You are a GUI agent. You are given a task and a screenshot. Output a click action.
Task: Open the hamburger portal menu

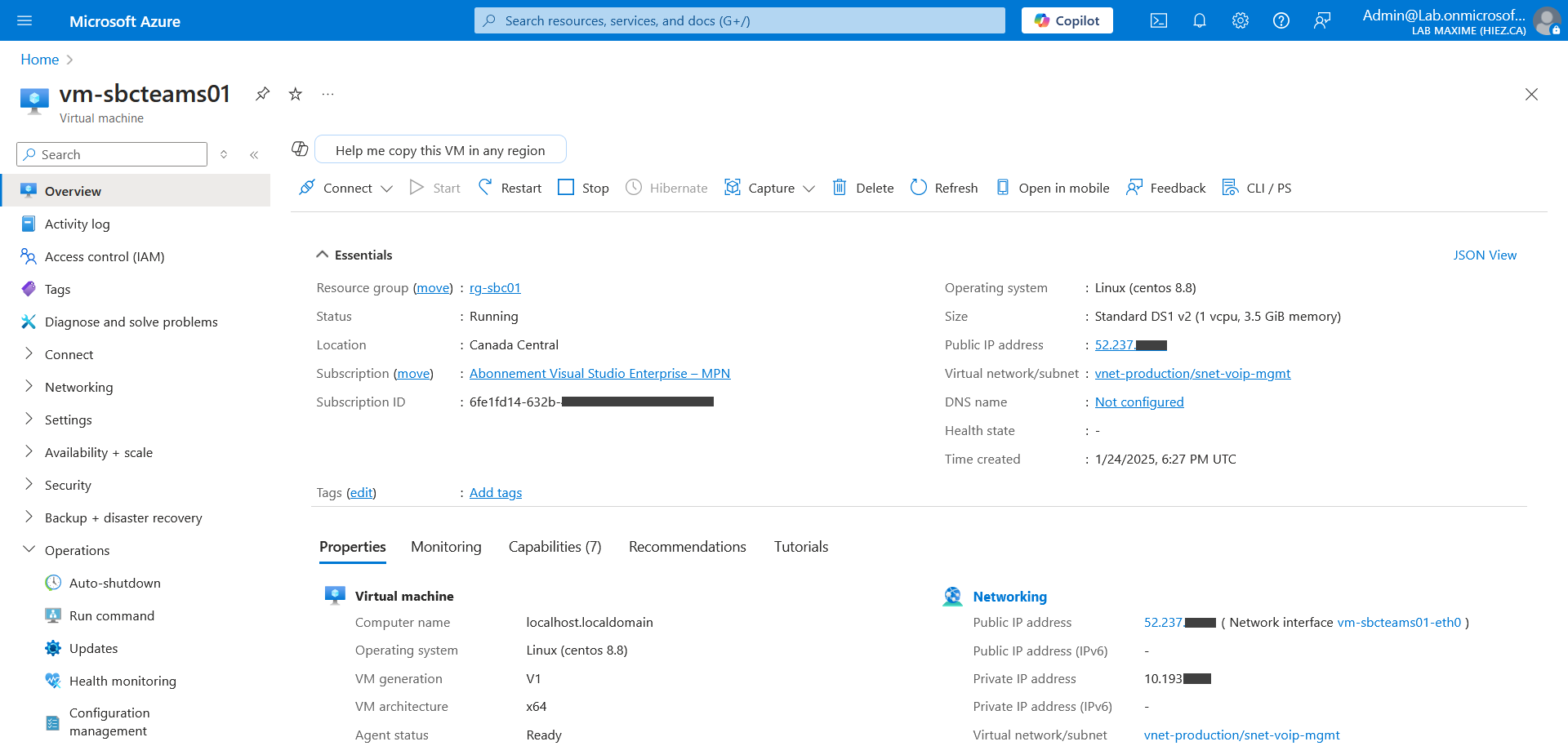click(x=24, y=21)
